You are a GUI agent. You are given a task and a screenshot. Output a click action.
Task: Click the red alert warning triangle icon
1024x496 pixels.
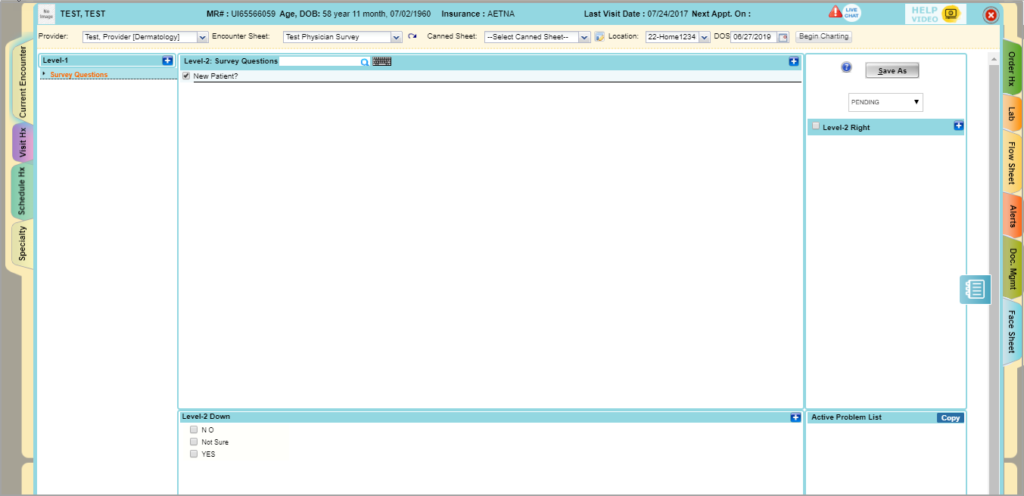[835, 13]
